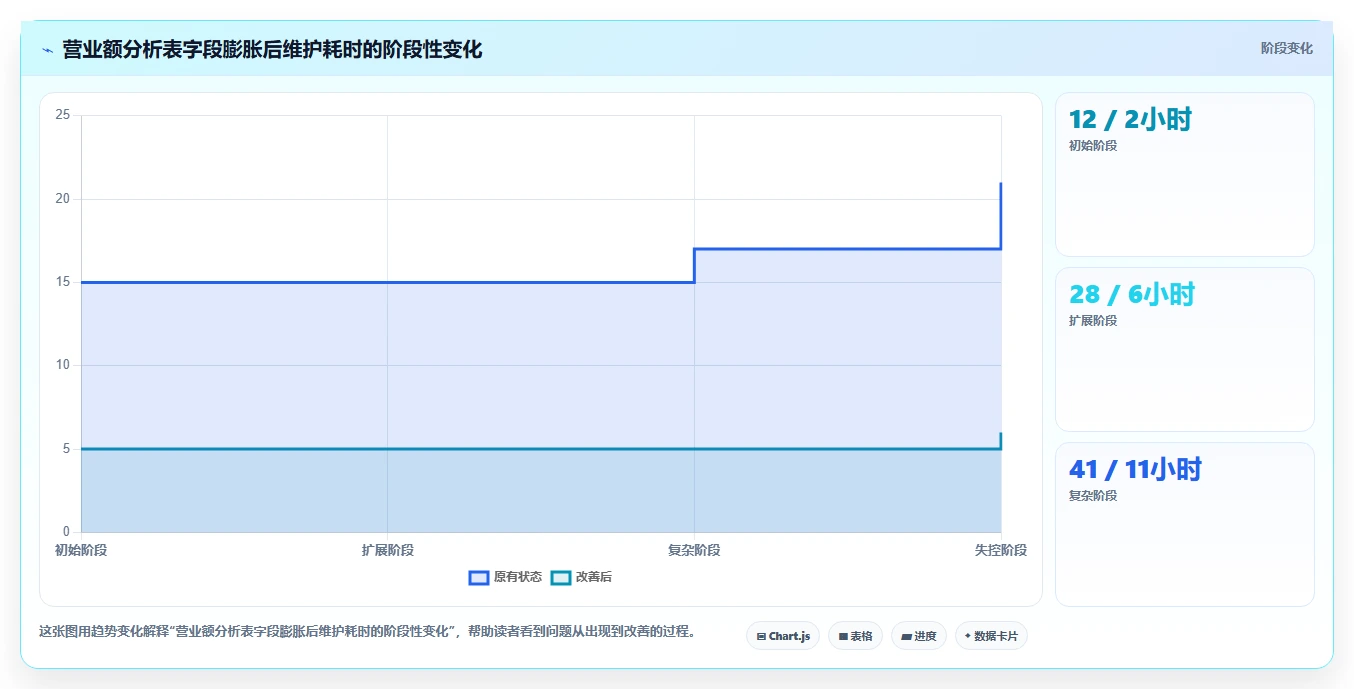Click the 扩展阶段 card caption
1354x689 pixels.
[1093, 321]
